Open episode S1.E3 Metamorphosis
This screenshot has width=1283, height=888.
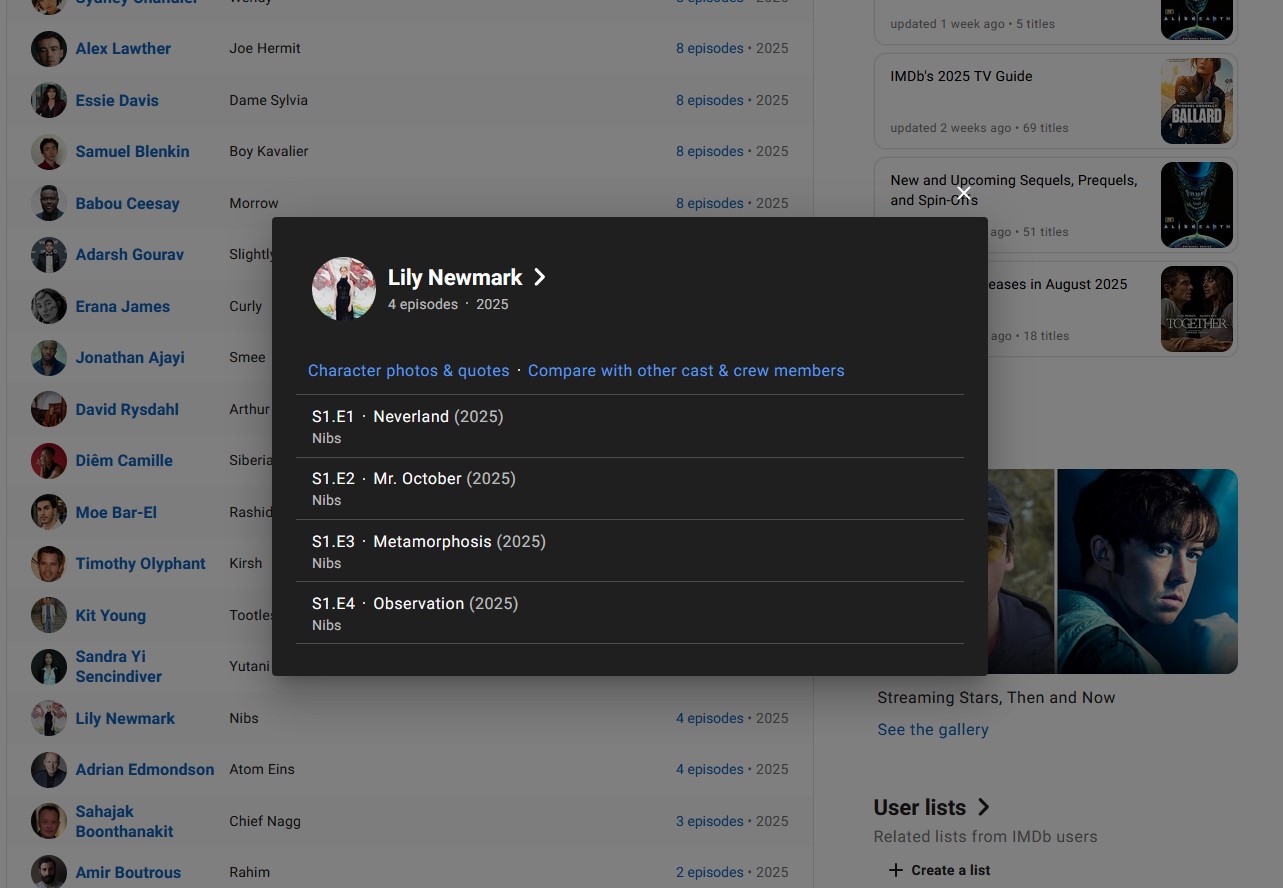coord(630,552)
